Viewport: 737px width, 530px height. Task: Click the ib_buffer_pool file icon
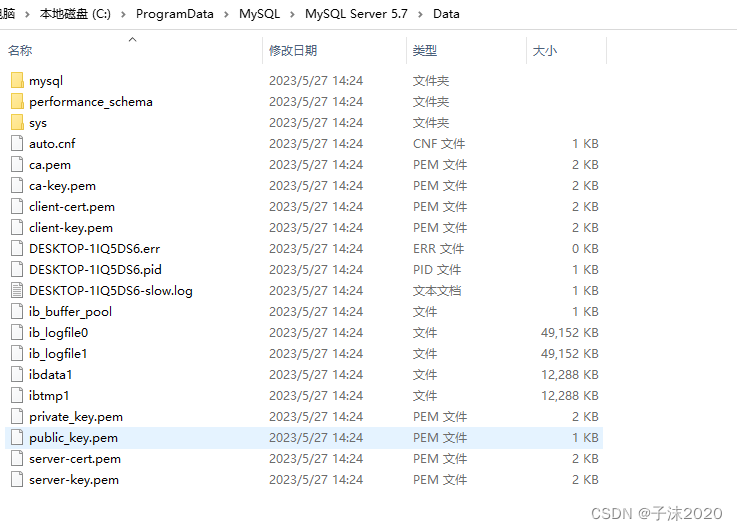[17, 312]
